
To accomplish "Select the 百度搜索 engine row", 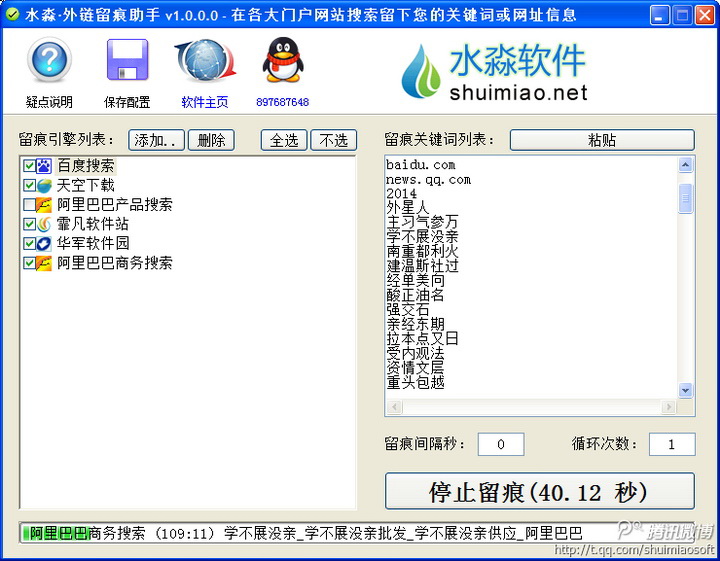I will [85, 166].
